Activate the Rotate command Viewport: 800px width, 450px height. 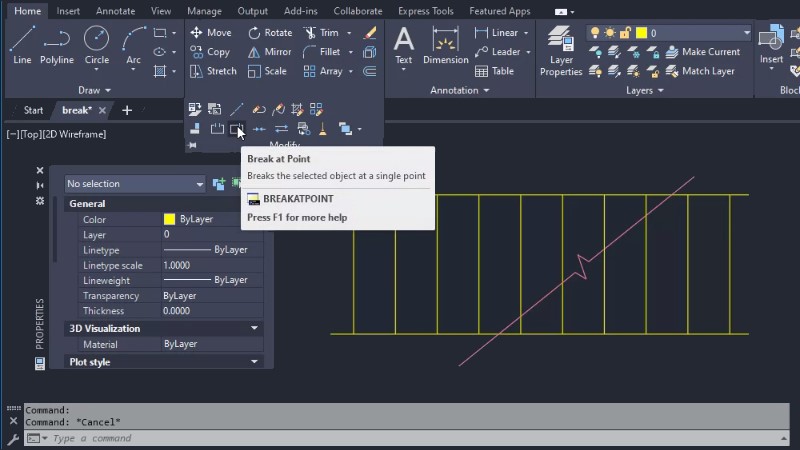tap(270, 33)
